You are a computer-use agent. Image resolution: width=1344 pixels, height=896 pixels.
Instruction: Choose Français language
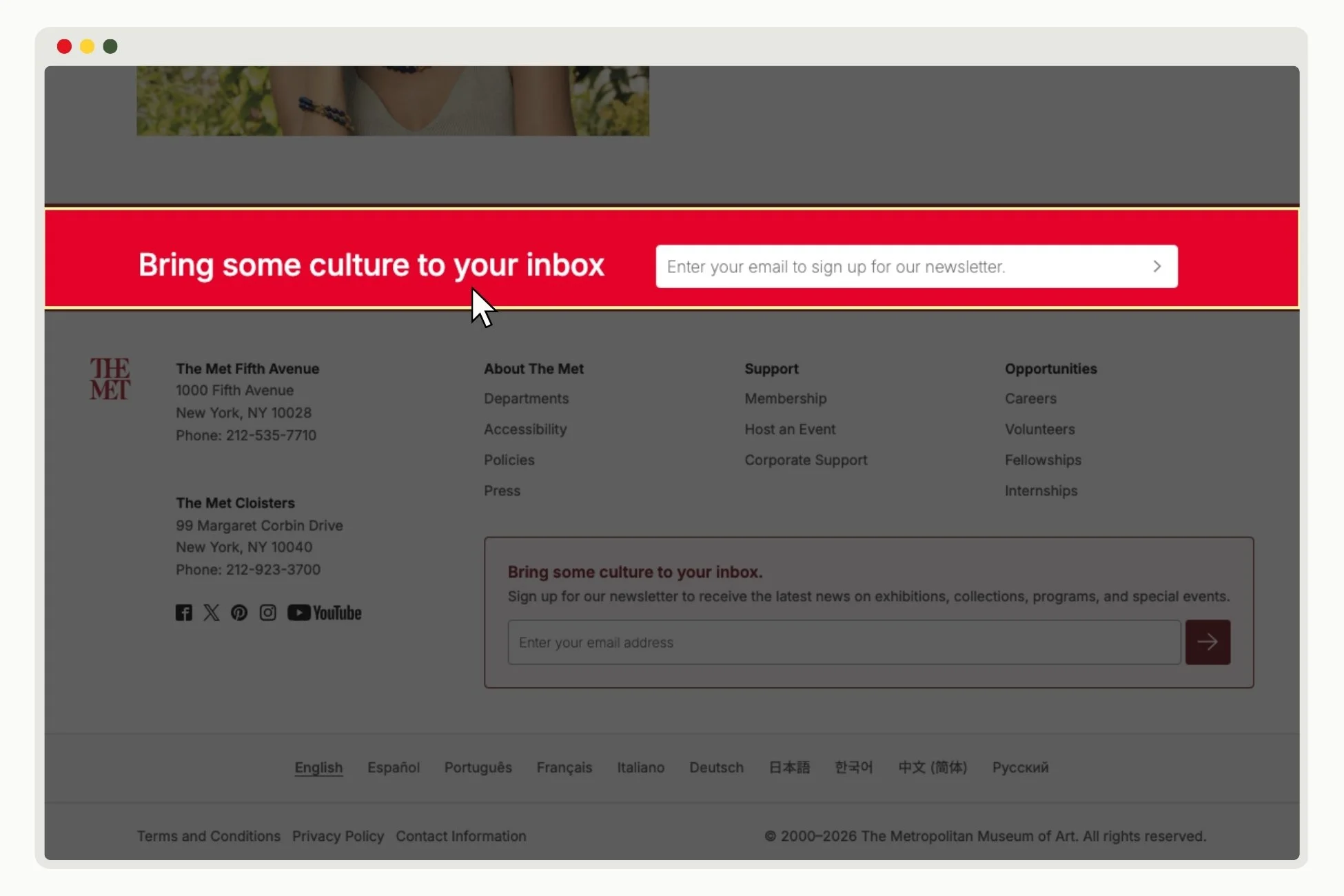[564, 767]
